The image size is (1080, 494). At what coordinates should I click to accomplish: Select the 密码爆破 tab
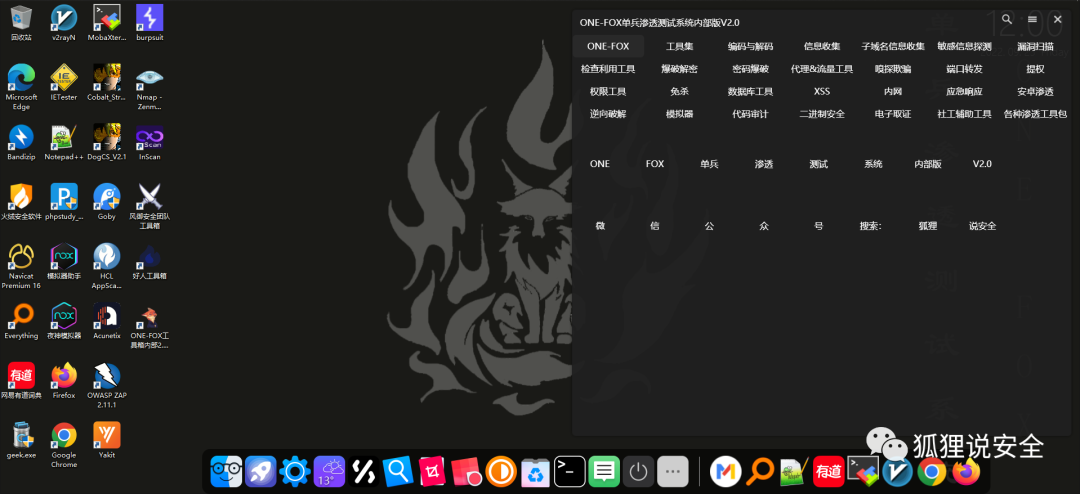pyautogui.click(x=751, y=69)
